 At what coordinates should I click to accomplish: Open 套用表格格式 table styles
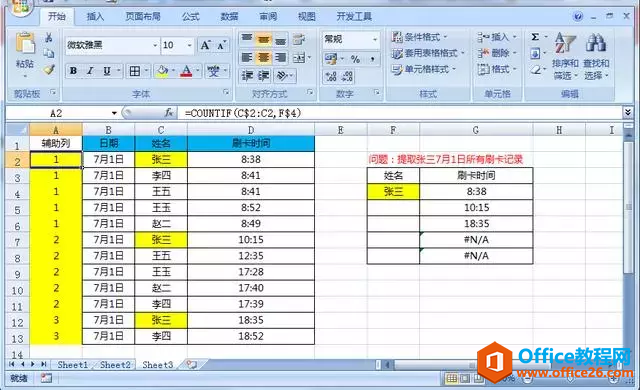428,53
